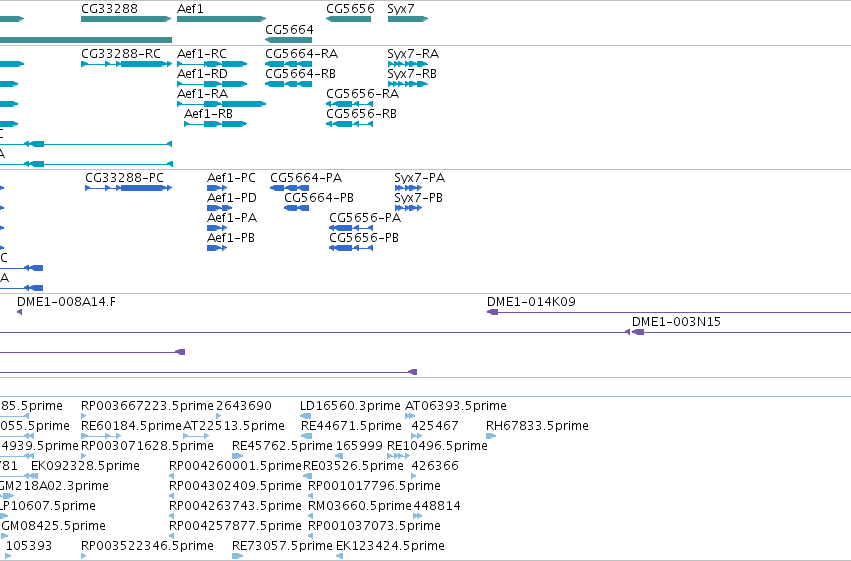This screenshot has width=851, height=561.
Task: Select EST RP001017796.5prime
Action: click(374, 486)
